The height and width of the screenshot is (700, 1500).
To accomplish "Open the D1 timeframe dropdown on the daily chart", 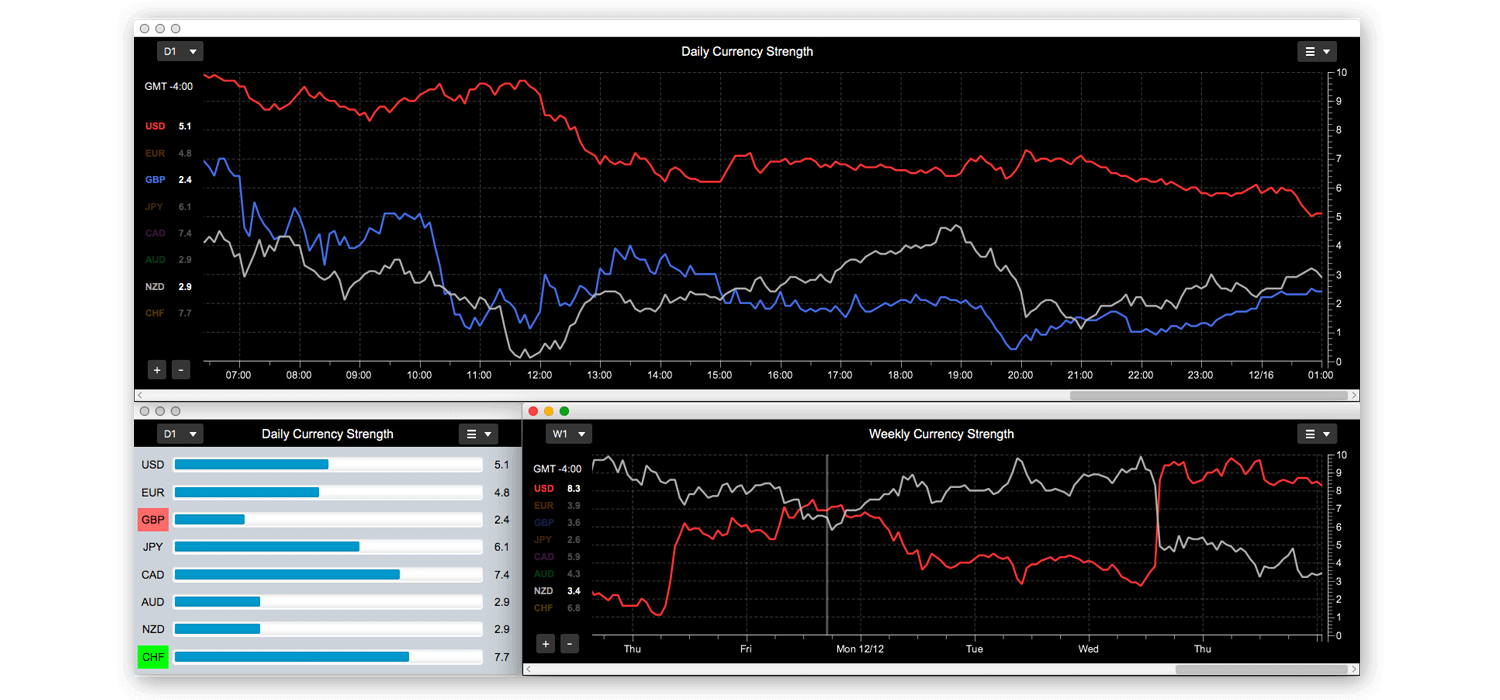I will 180,51.
